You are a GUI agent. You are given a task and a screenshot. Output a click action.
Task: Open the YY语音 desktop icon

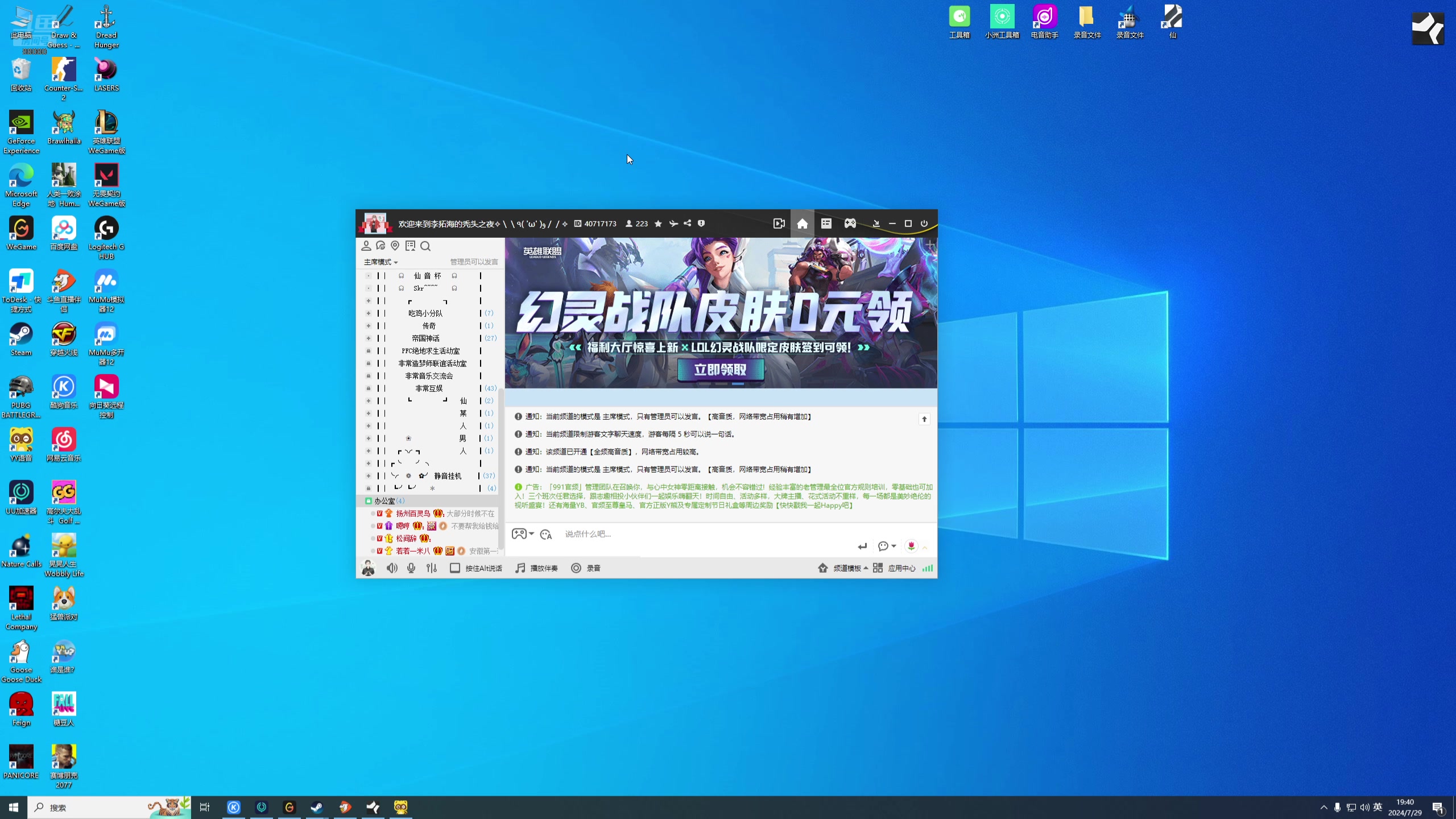(x=21, y=444)
